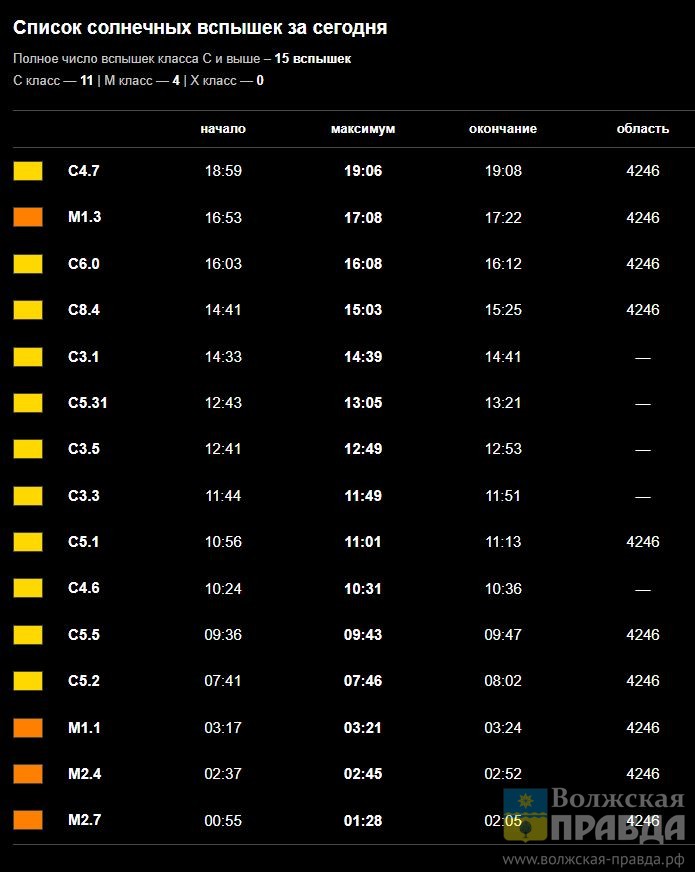Click the end time 08:02
This screenshot has width=695, height=872.
tap(503, 681)
